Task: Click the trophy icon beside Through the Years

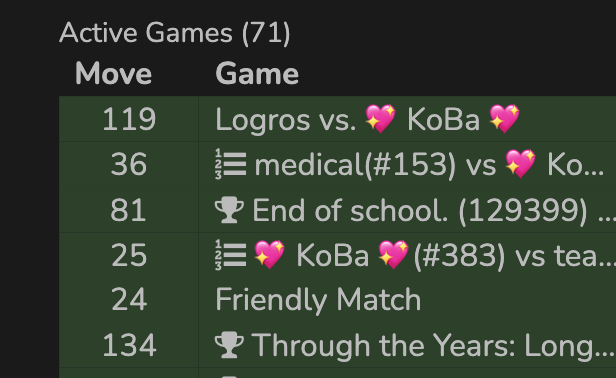Action: pyautogui.click(x=229, y=345)
